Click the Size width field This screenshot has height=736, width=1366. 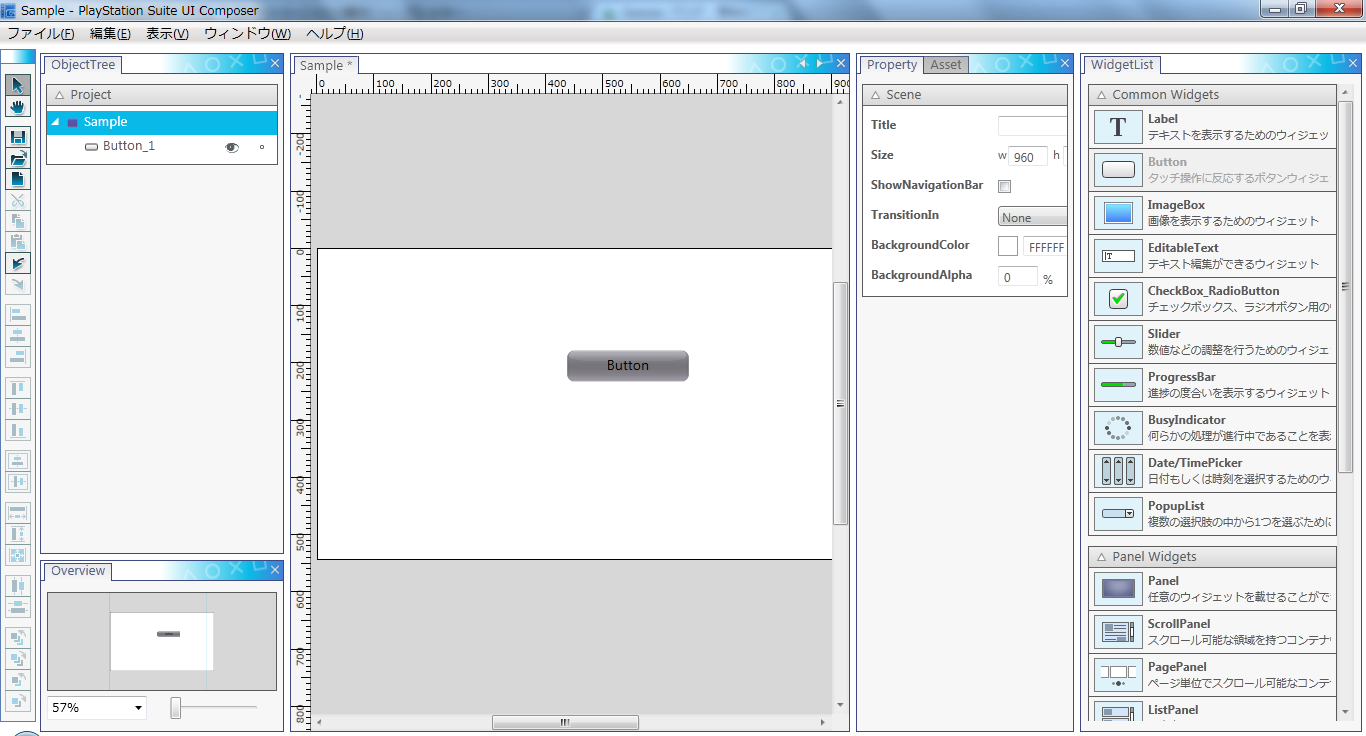tap(1029, 157)
